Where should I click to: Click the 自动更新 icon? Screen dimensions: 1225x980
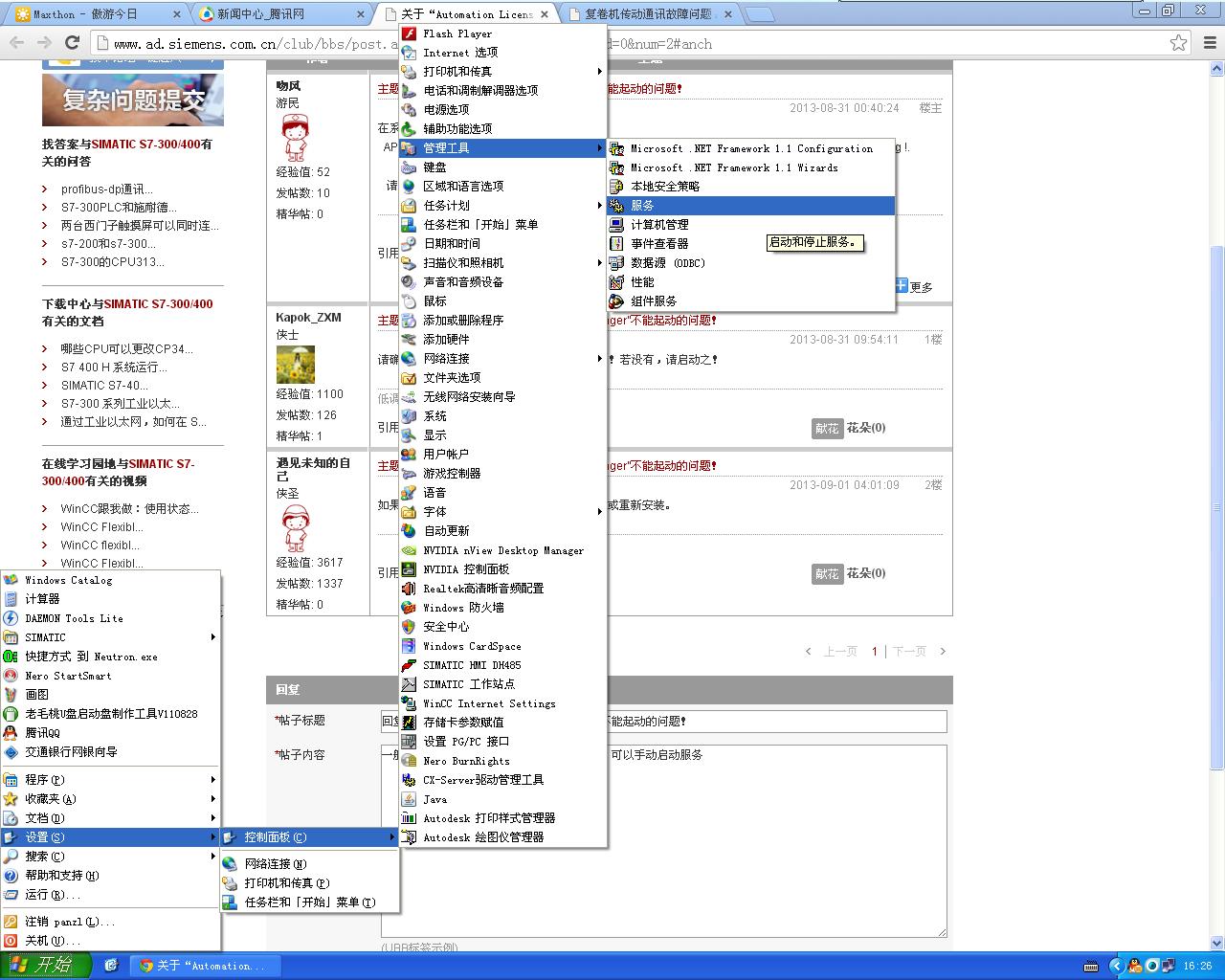[x=409, y=531]
